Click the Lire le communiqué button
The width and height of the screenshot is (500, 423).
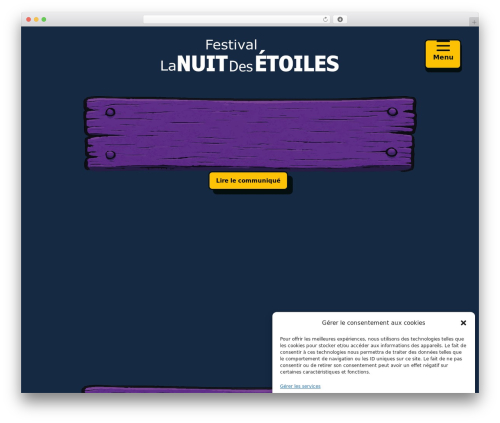tap(248, 181)
